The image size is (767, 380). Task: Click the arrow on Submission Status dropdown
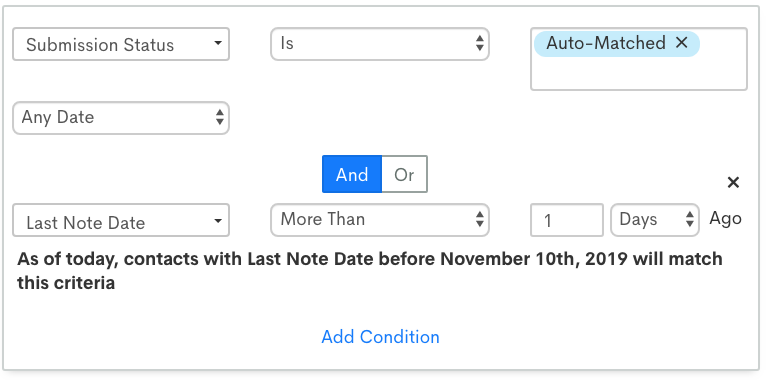click(218, 43)
